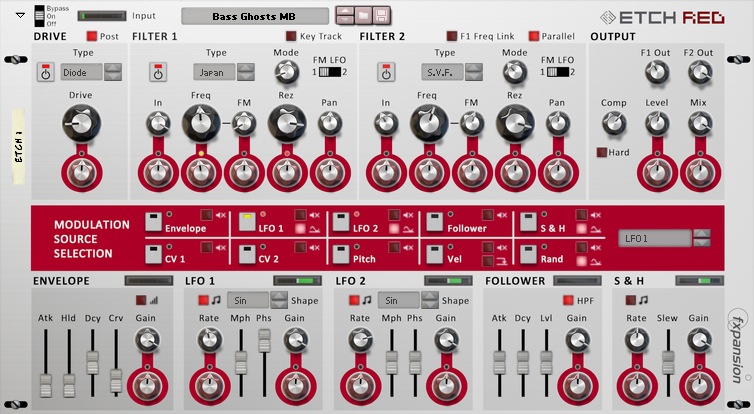This screenshot has height=414, width=754.
Task: Click the Filter 2 Mode knob
Action: tap(514, 73)
